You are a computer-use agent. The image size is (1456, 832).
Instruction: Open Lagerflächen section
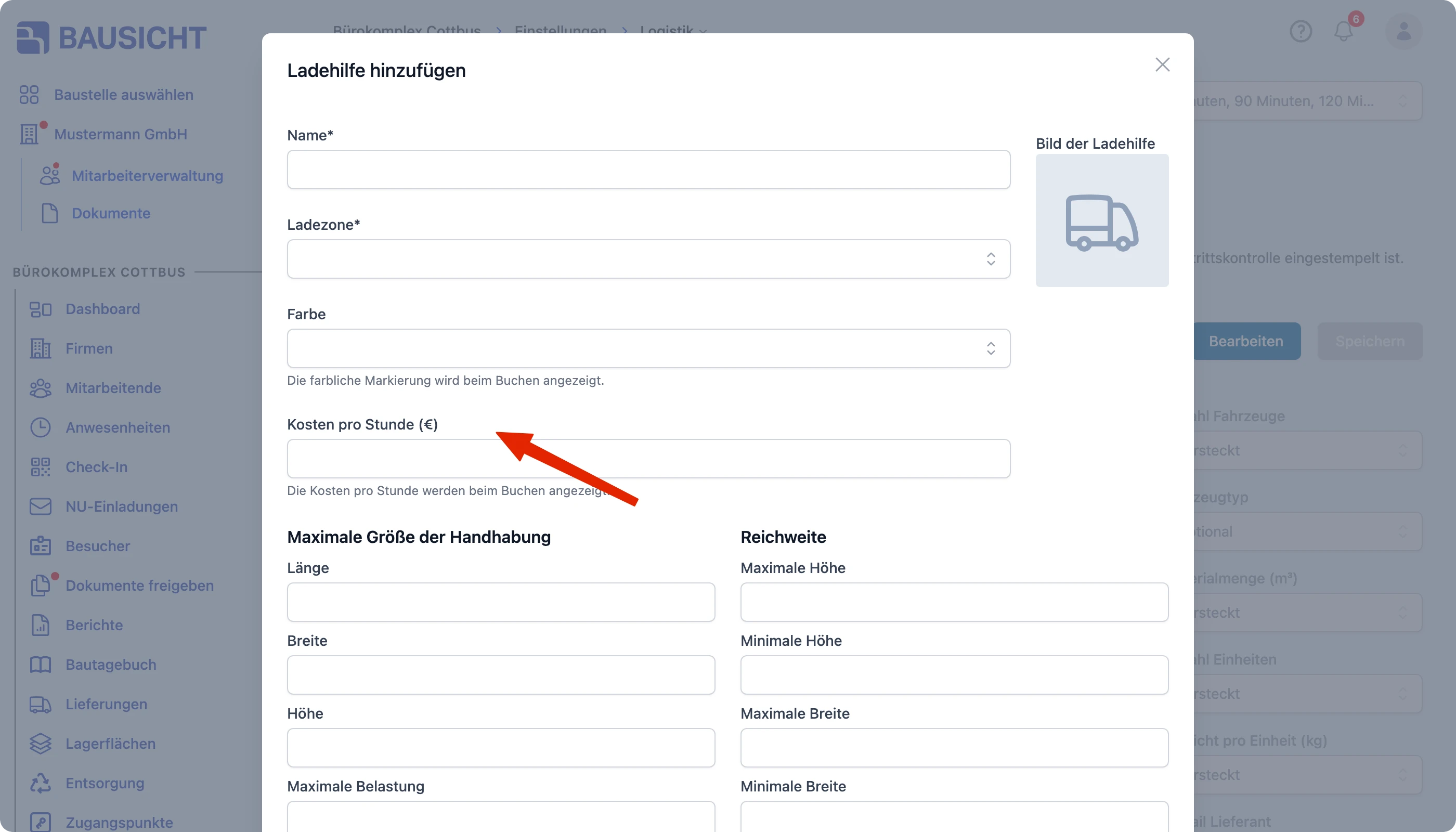coord(110,744)
